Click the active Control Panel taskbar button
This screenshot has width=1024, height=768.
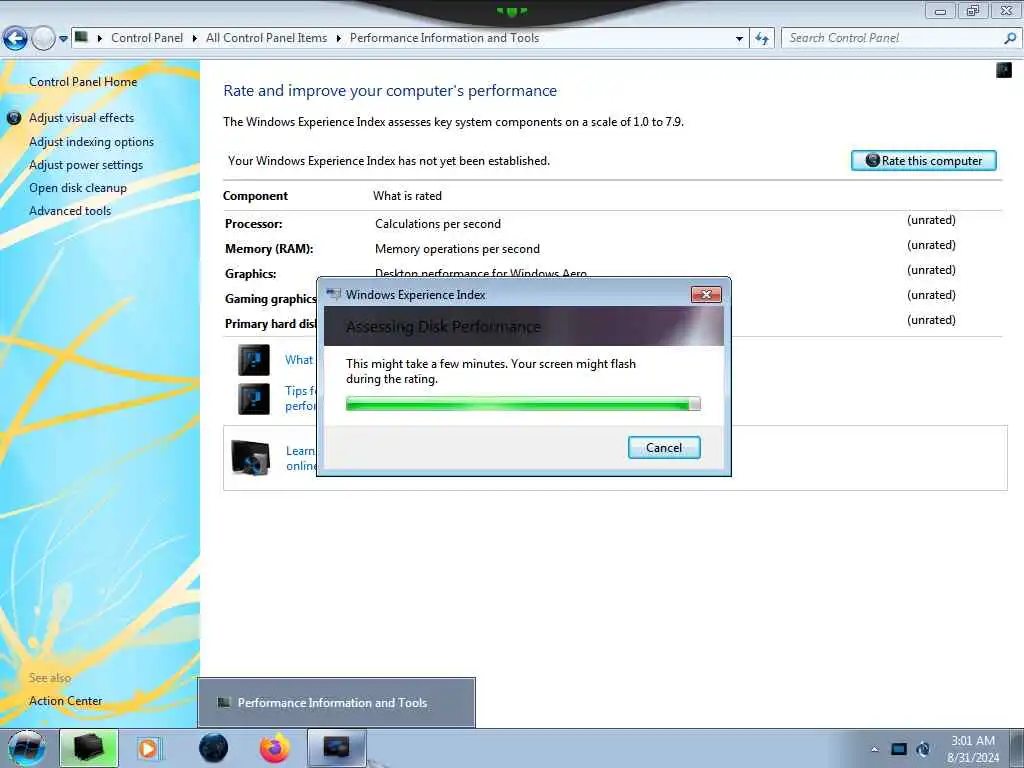pos(336,748)
